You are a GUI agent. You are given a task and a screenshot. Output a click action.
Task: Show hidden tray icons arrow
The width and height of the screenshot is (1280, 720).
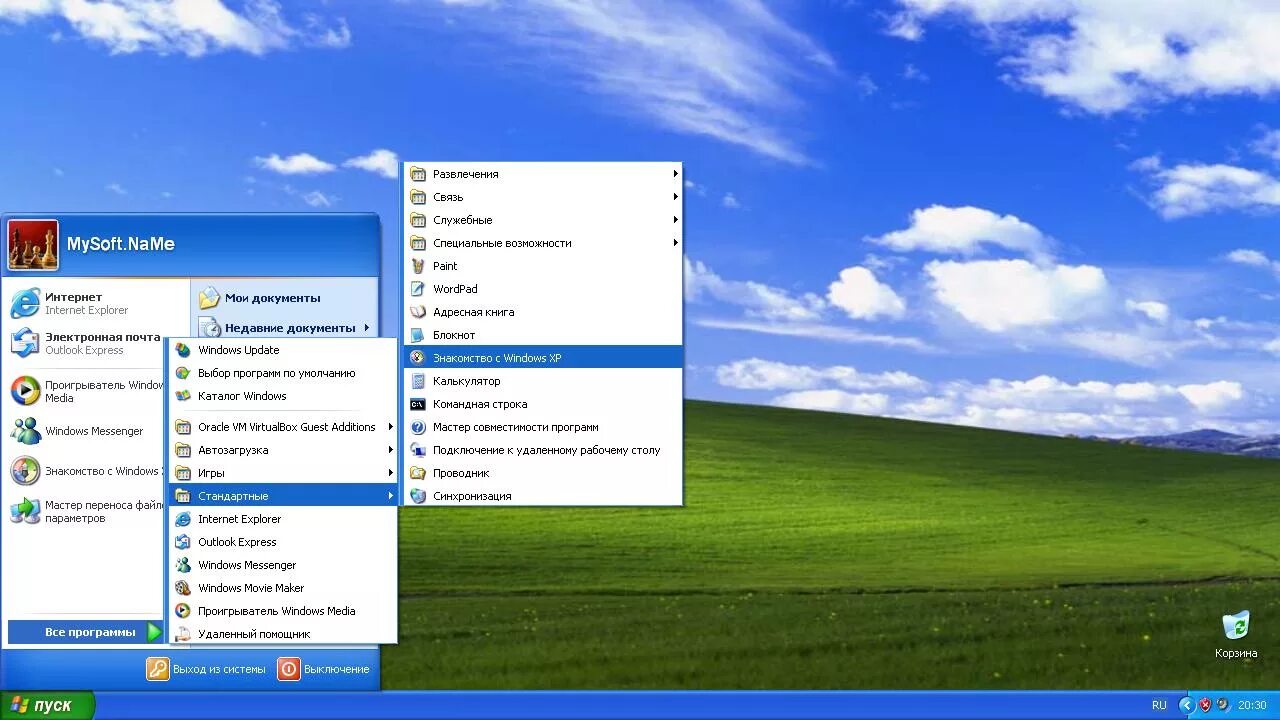(1186, 705)
